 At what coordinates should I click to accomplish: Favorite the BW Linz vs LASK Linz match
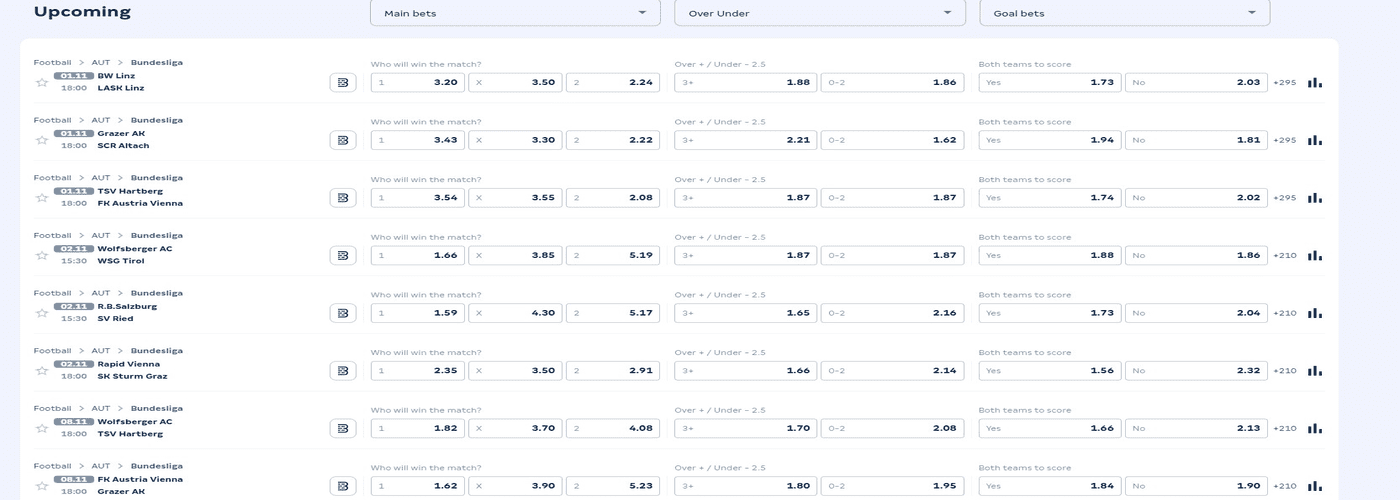(42, 83)
